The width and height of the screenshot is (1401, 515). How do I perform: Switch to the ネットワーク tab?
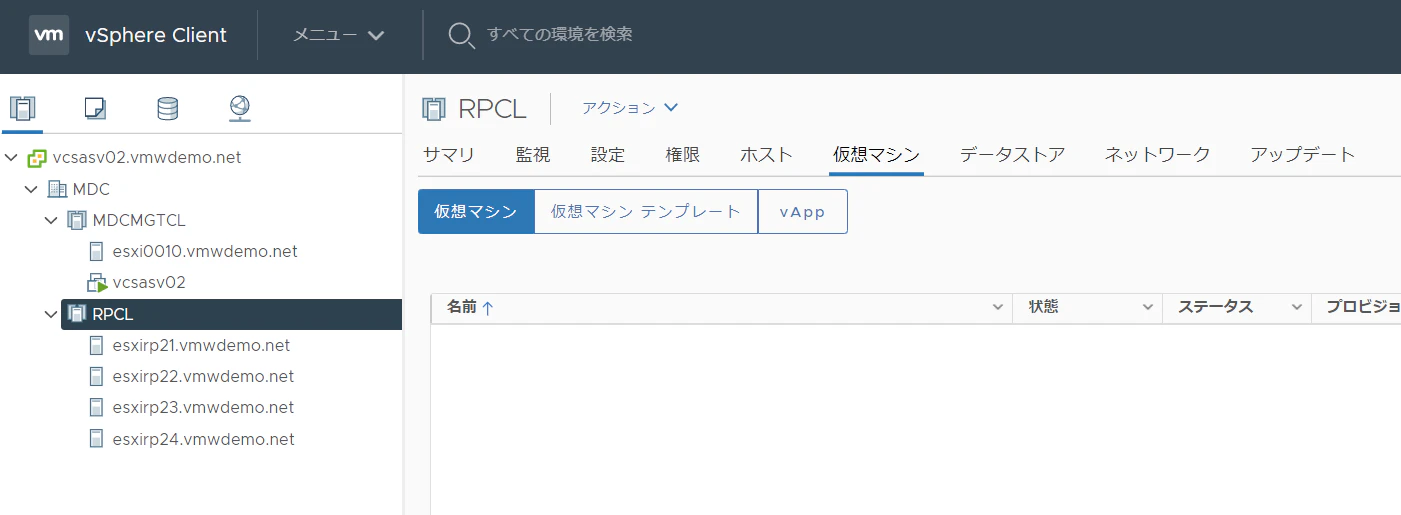[1157, 155]
